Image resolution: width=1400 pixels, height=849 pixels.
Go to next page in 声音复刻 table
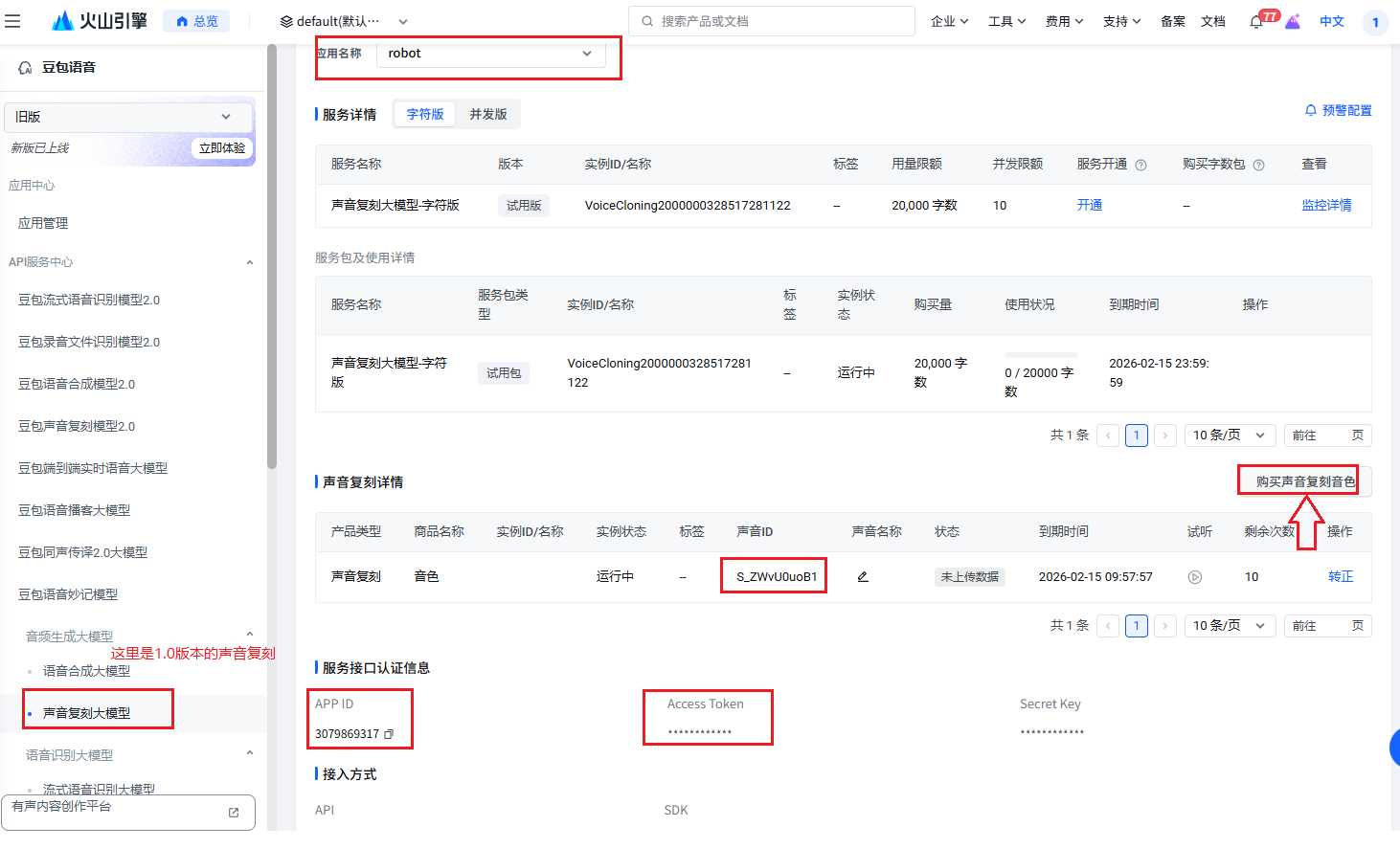click(1165, 626)
